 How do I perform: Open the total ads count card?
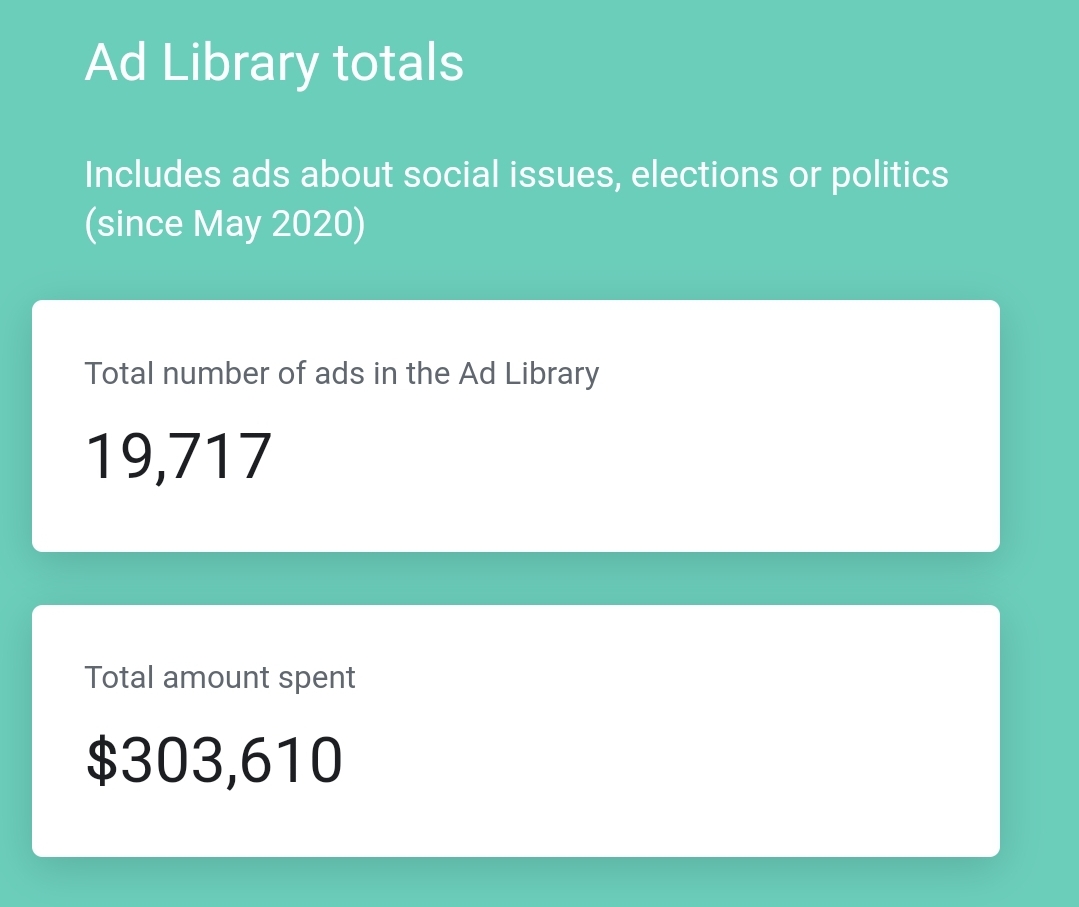tap(515, 426)
